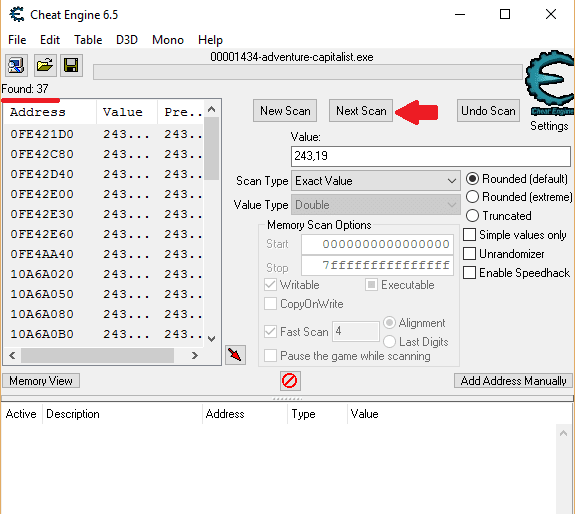
Task: Open the Value Type dropdown
Action: tap(376, 205)
